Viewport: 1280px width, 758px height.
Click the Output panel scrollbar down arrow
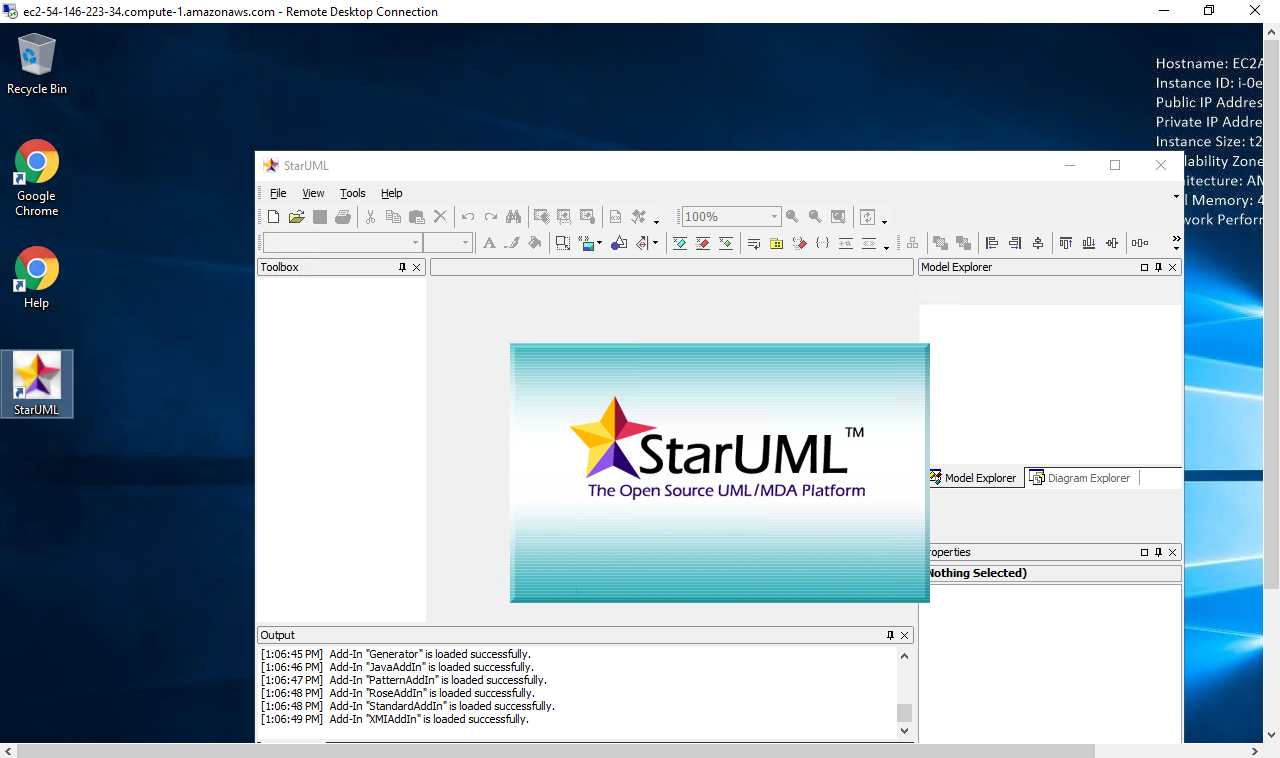tap(904, 731)
